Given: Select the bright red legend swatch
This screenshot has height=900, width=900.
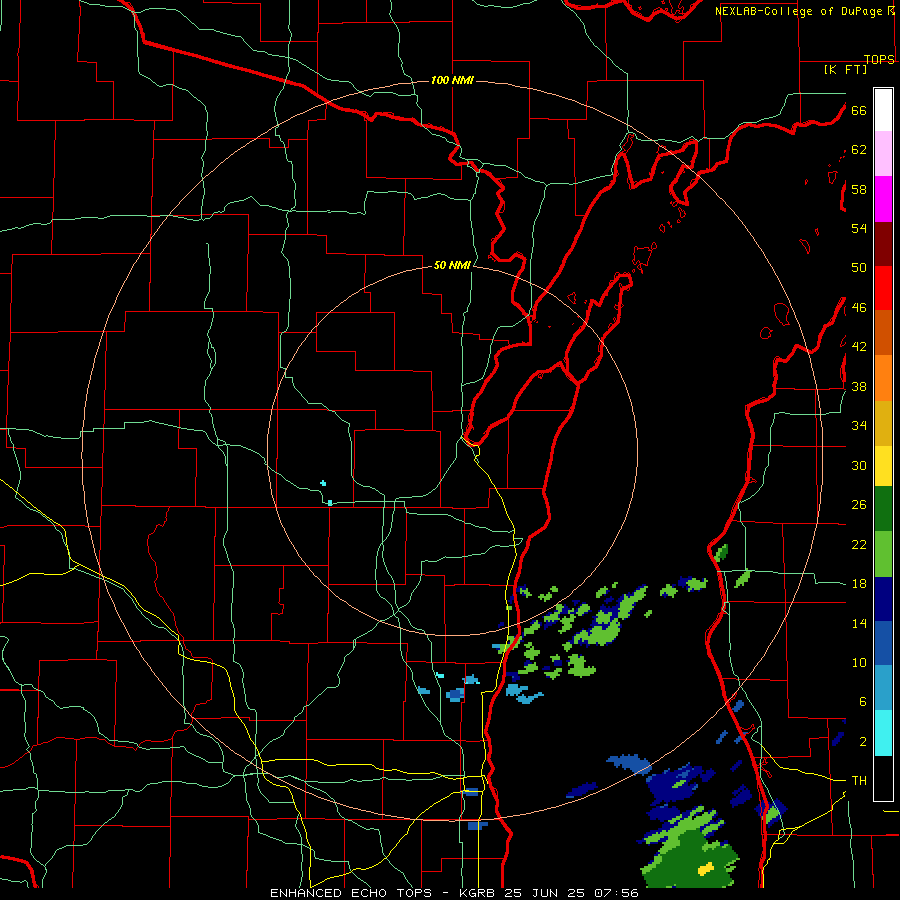Looking at the screenshot, I should [883, 288].
